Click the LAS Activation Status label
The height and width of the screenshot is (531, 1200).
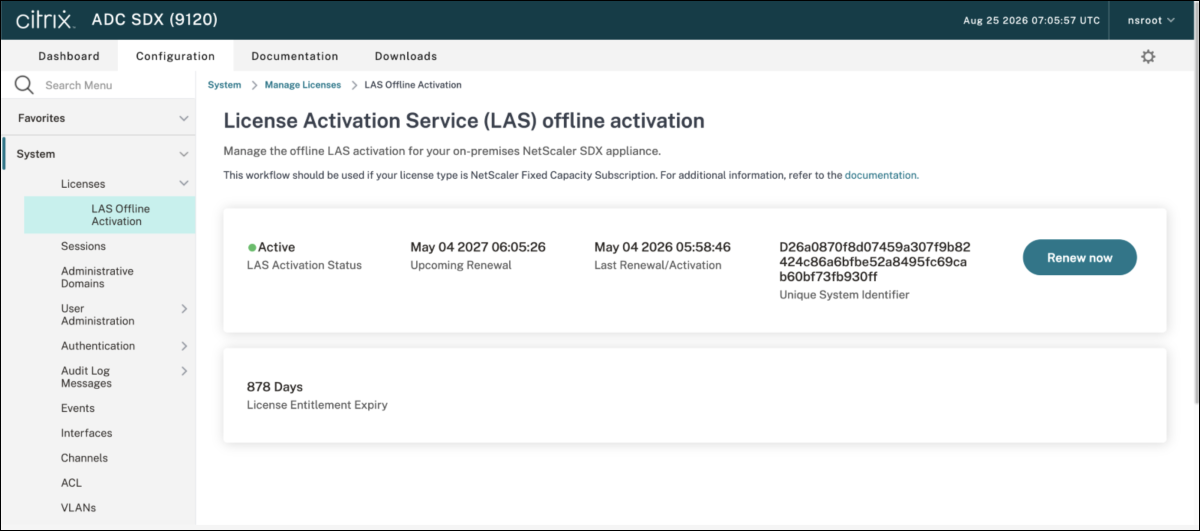304,265
